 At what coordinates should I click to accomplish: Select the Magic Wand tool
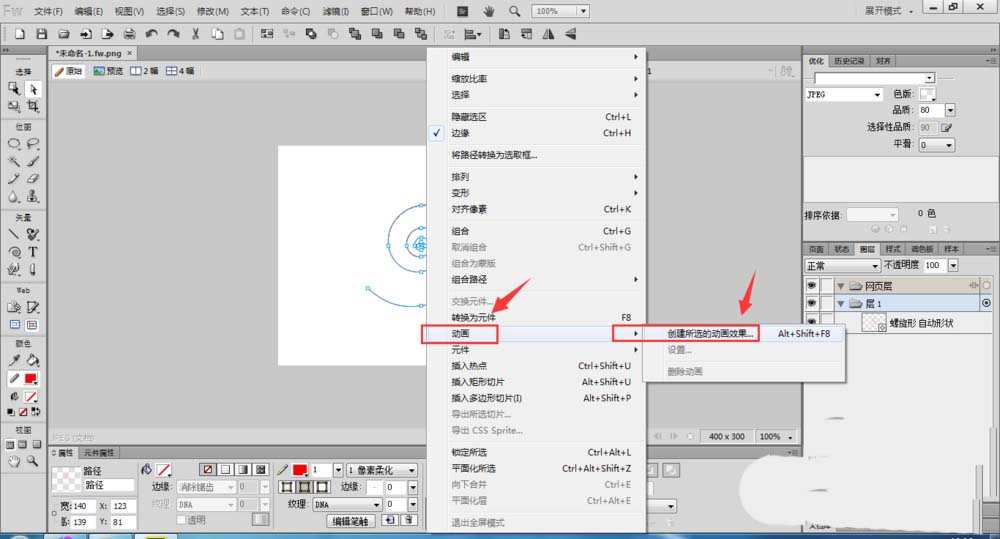[14, 161]
